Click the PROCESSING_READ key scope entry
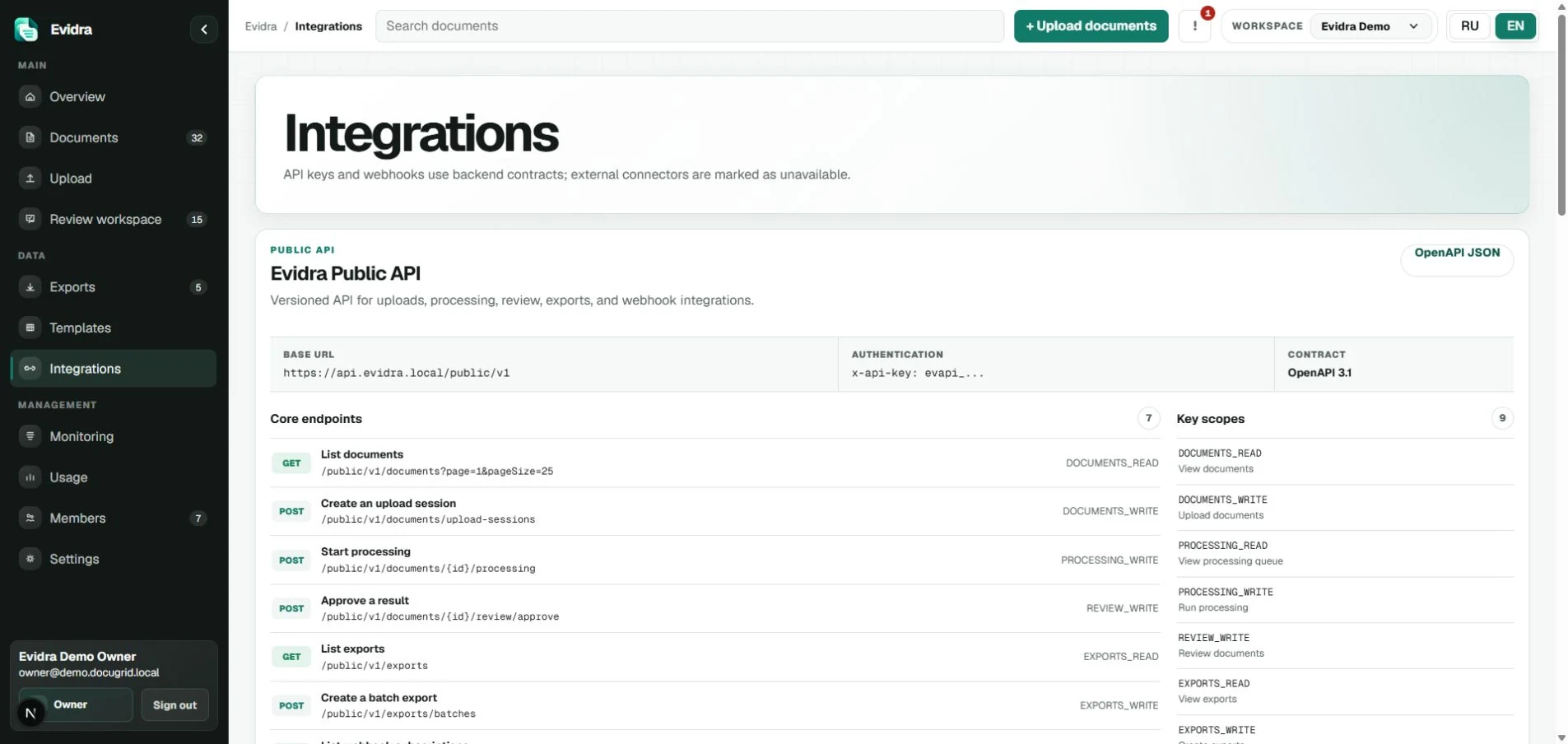1568x744 pixels. tap(1345, 553)
